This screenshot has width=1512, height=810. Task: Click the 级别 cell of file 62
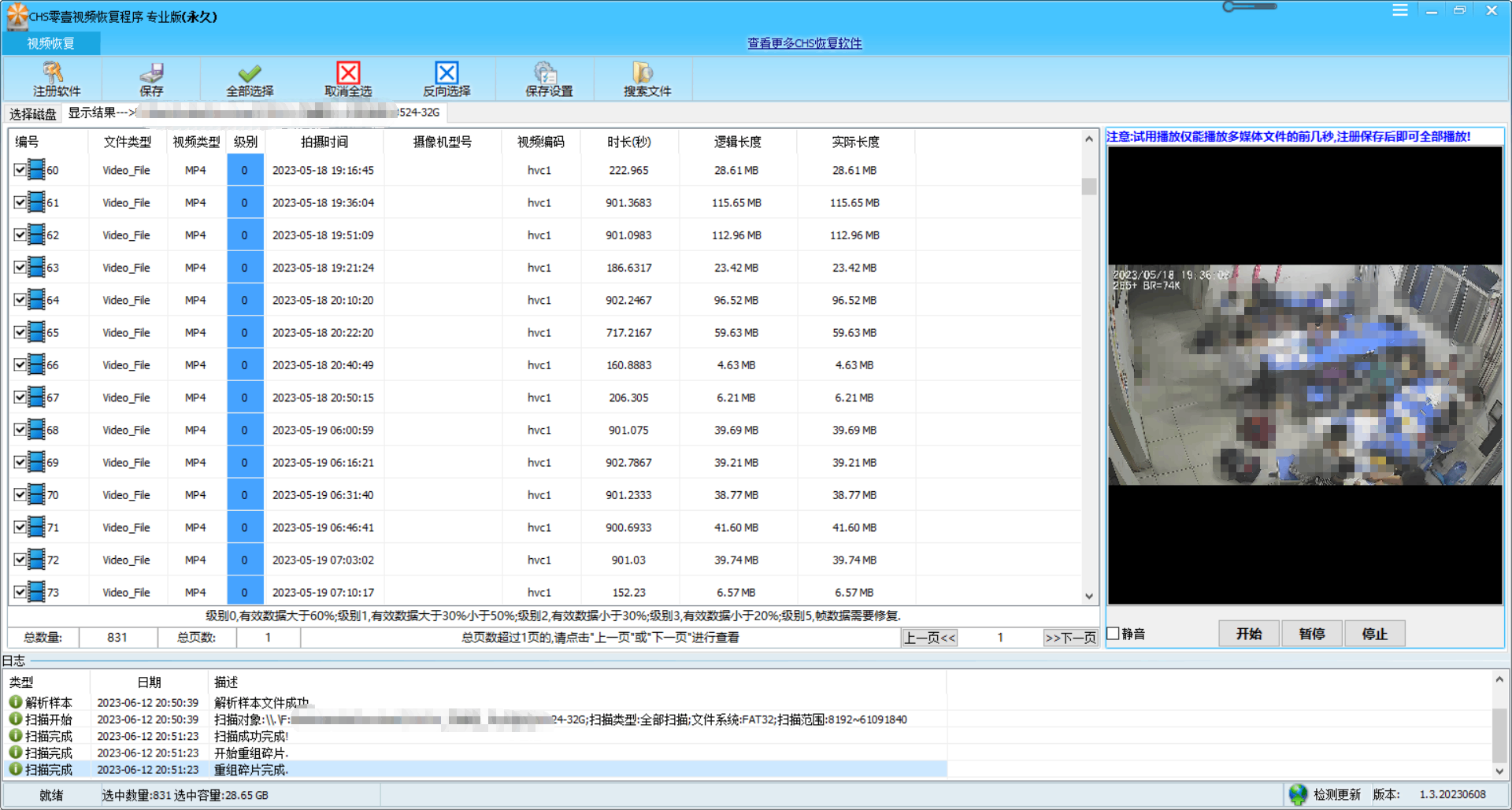coord(245,235)
